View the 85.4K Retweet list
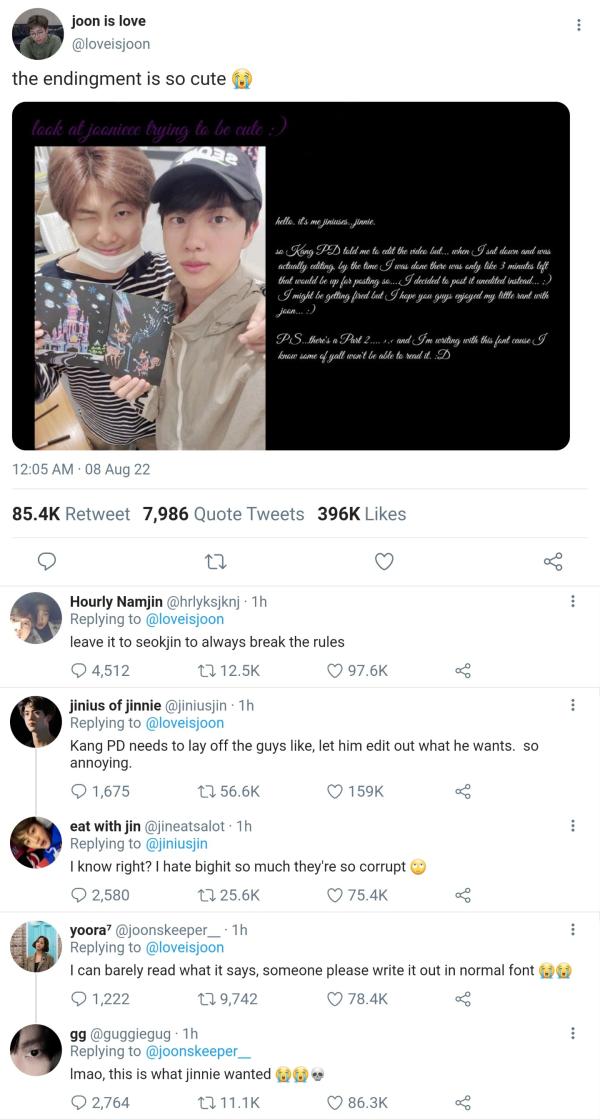This screenshot has width=600, height=1120. click(71, 514)
